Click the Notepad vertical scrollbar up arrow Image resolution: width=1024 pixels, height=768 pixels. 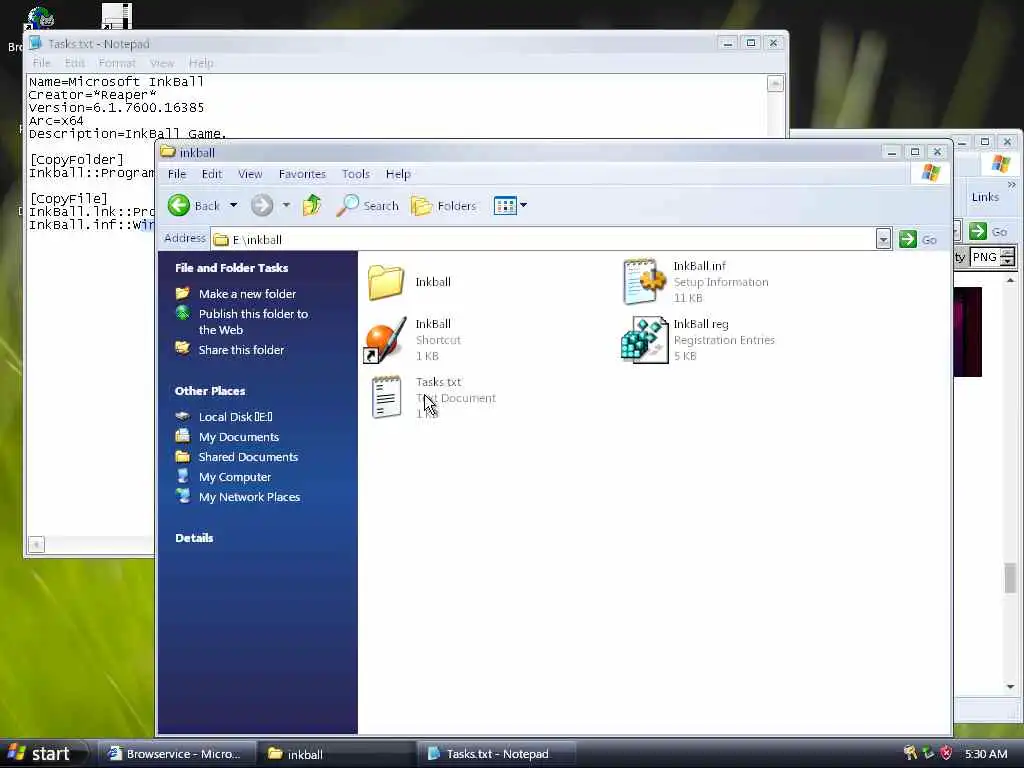[x=775, y=84]
